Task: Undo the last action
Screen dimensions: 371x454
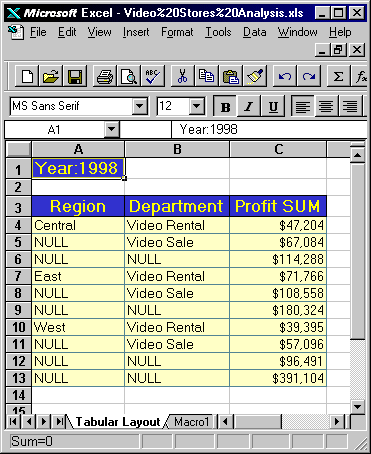Action: tap(285, 76)
